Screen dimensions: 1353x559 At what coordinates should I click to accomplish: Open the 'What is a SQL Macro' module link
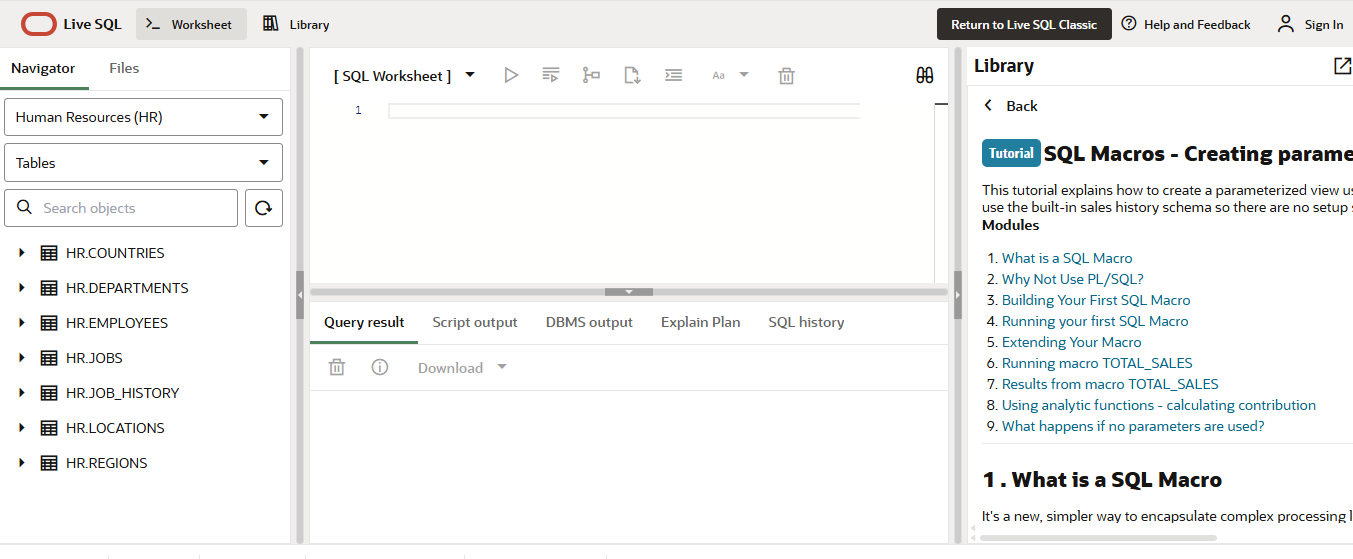[x=1067, y=258]
